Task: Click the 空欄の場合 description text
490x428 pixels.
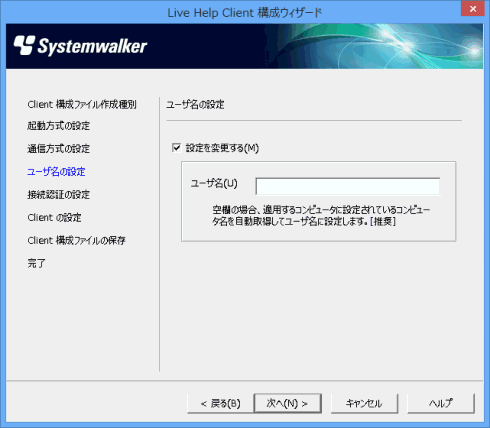Action: [321, 215]
